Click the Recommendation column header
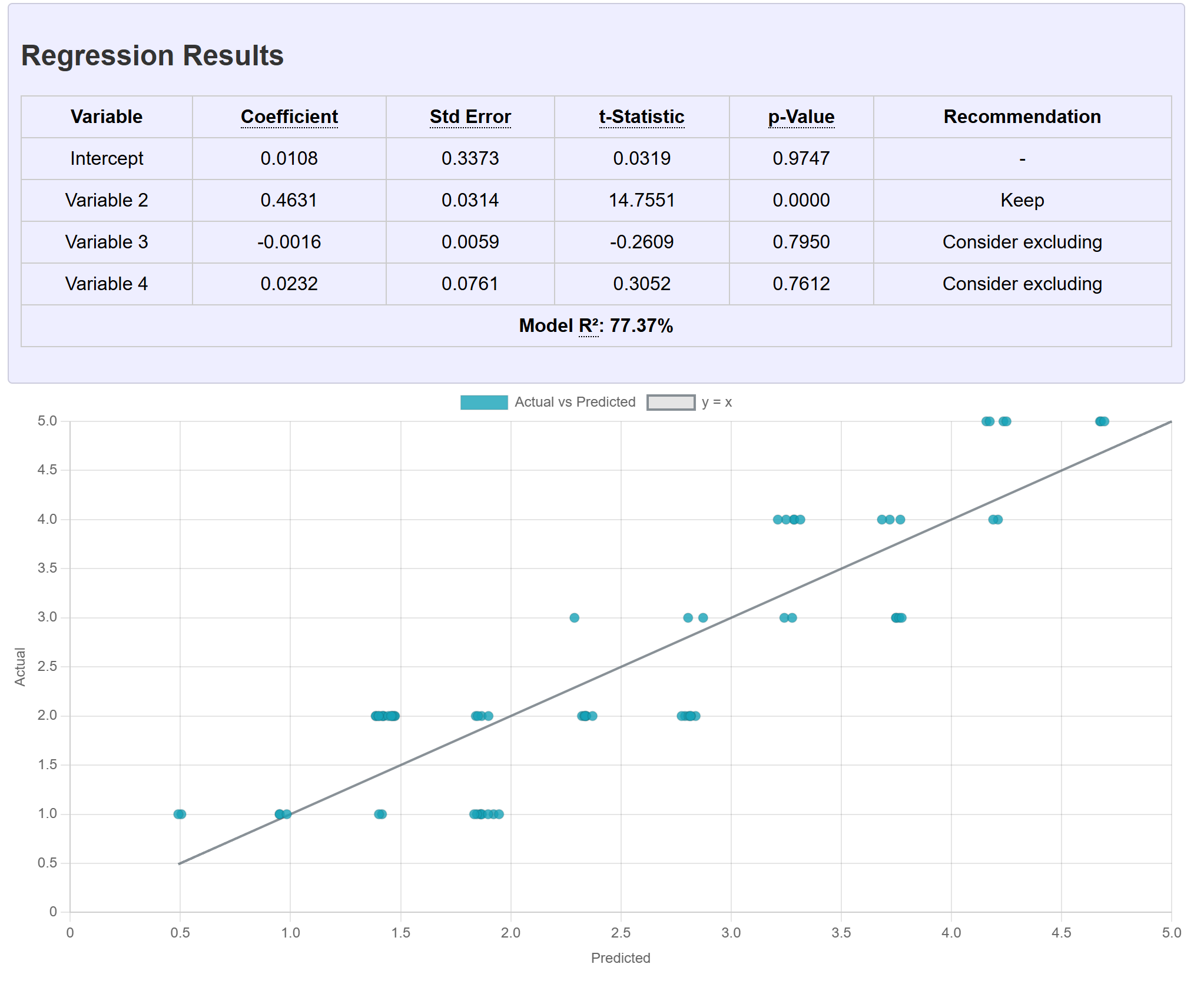Screen dimensions: 1204x984 point(1022,117)
